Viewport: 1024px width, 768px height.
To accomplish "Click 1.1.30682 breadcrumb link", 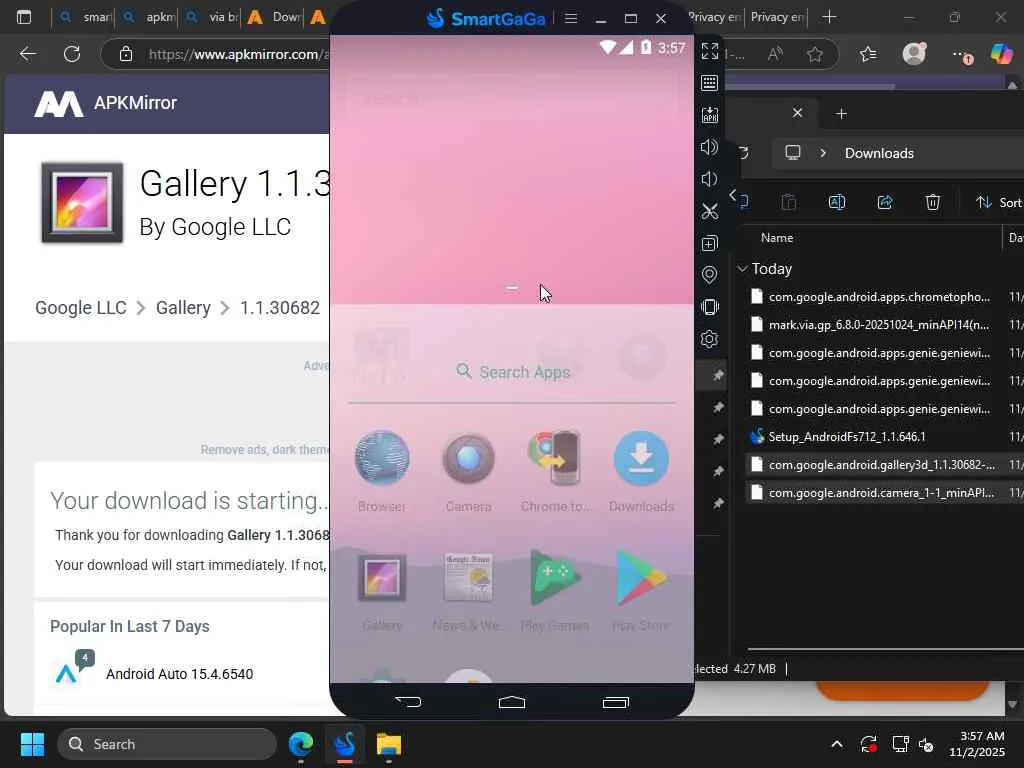I will [280, 308].
